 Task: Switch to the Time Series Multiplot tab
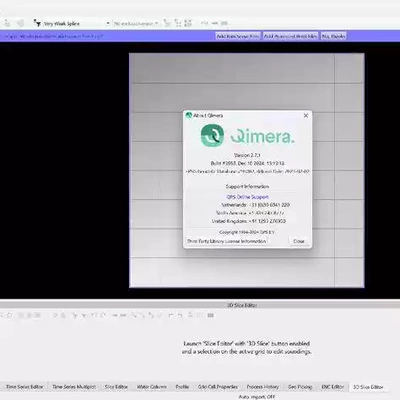point(74,387)
